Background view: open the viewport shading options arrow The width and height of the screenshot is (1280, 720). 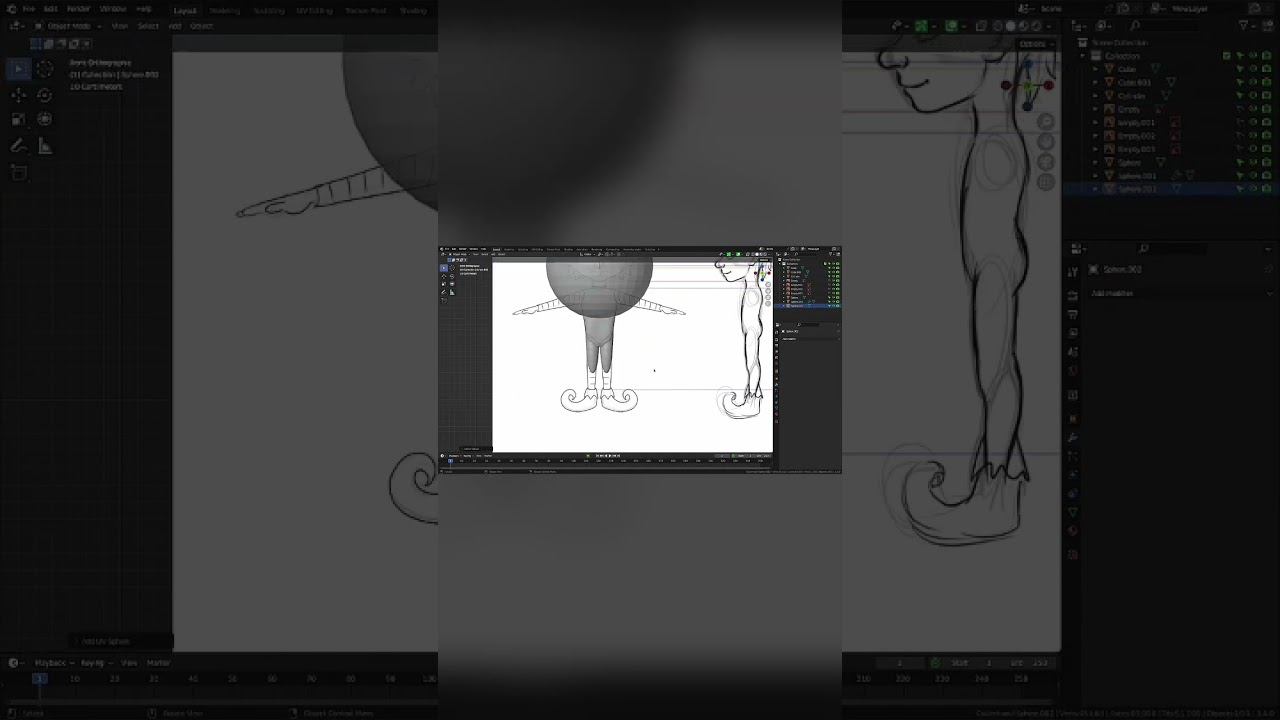point(1051,27)
